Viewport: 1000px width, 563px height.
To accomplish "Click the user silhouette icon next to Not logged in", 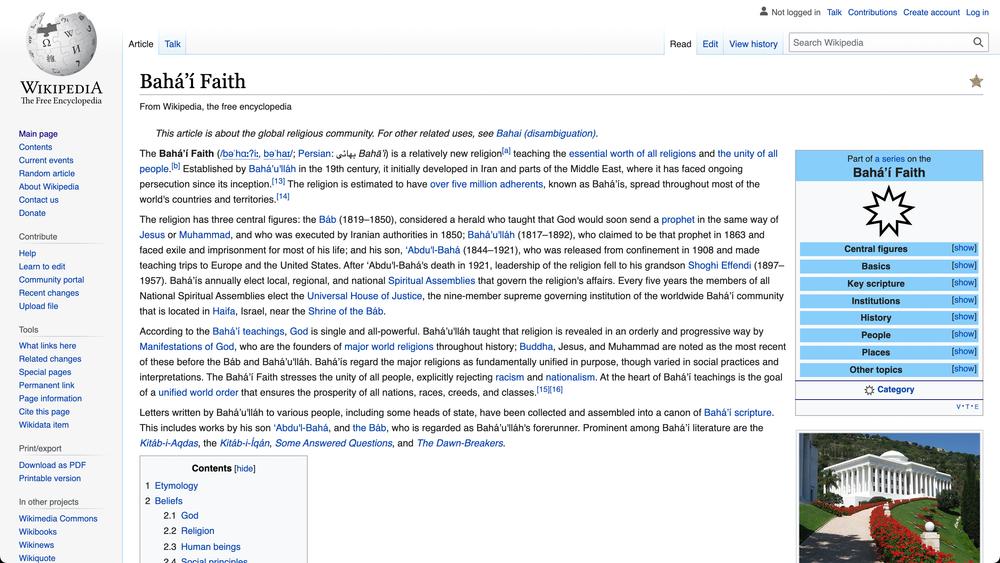I will click(763, 11).
